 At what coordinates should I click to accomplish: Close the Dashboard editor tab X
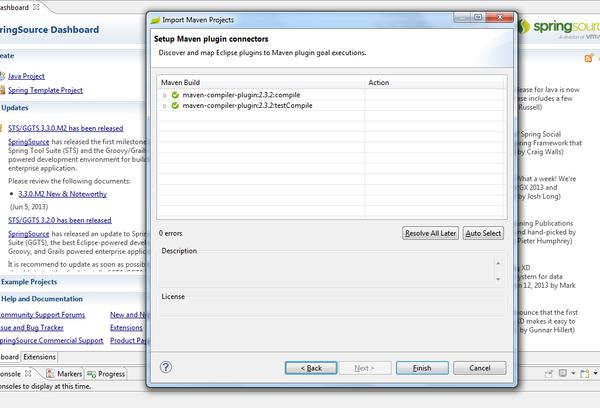(x=36, y=7)
